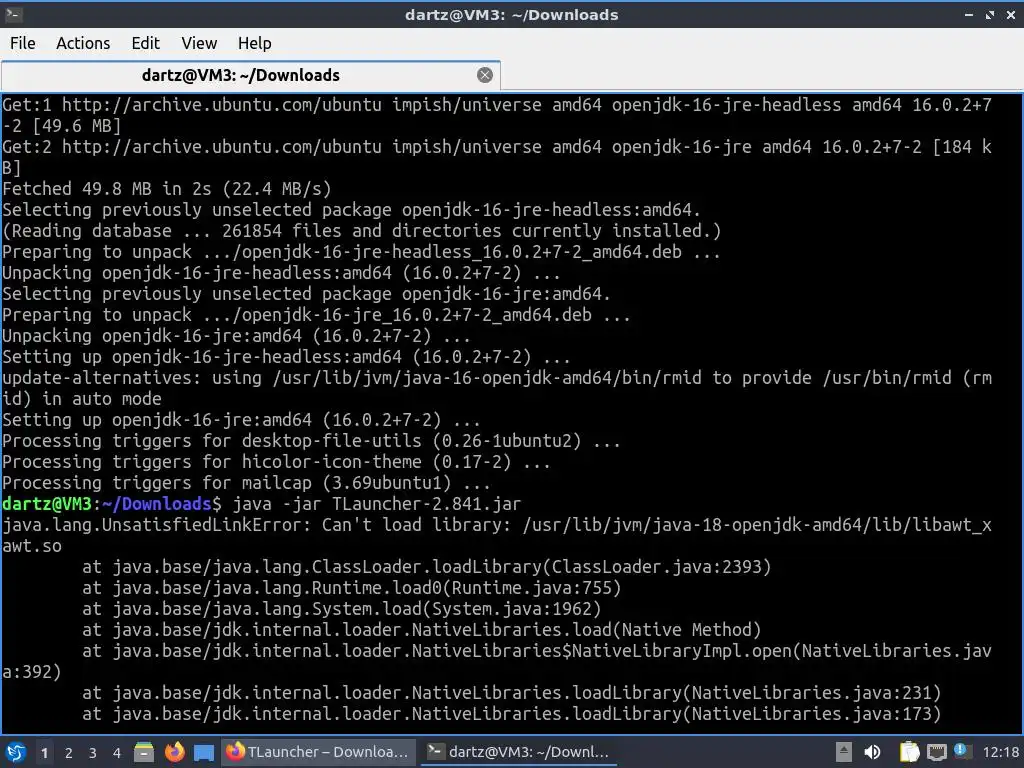
Task: Click 'Processing triggers for mailcap' line
Action: point(246,483)
